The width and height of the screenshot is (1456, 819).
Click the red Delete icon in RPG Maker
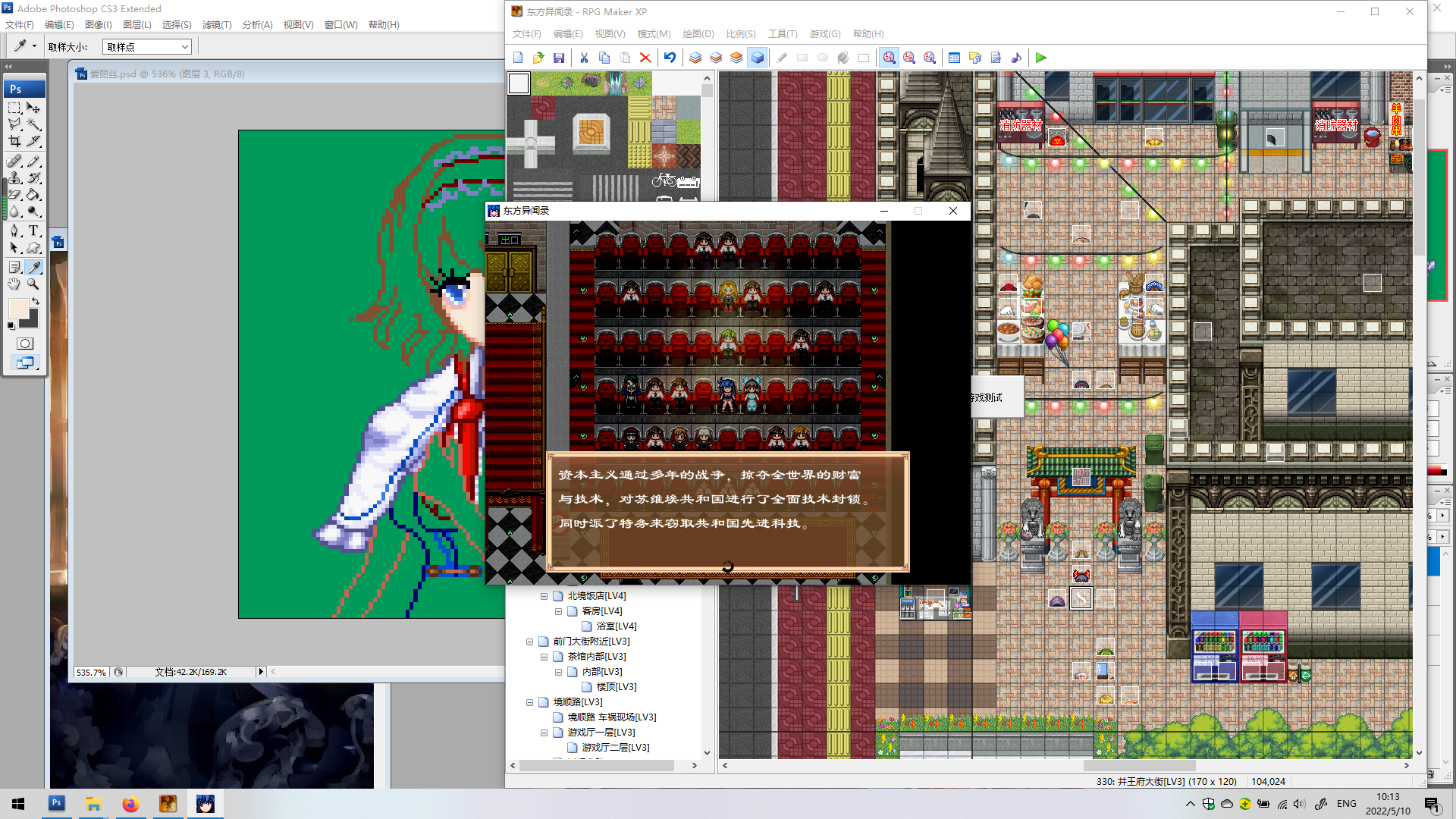[645, 58]
